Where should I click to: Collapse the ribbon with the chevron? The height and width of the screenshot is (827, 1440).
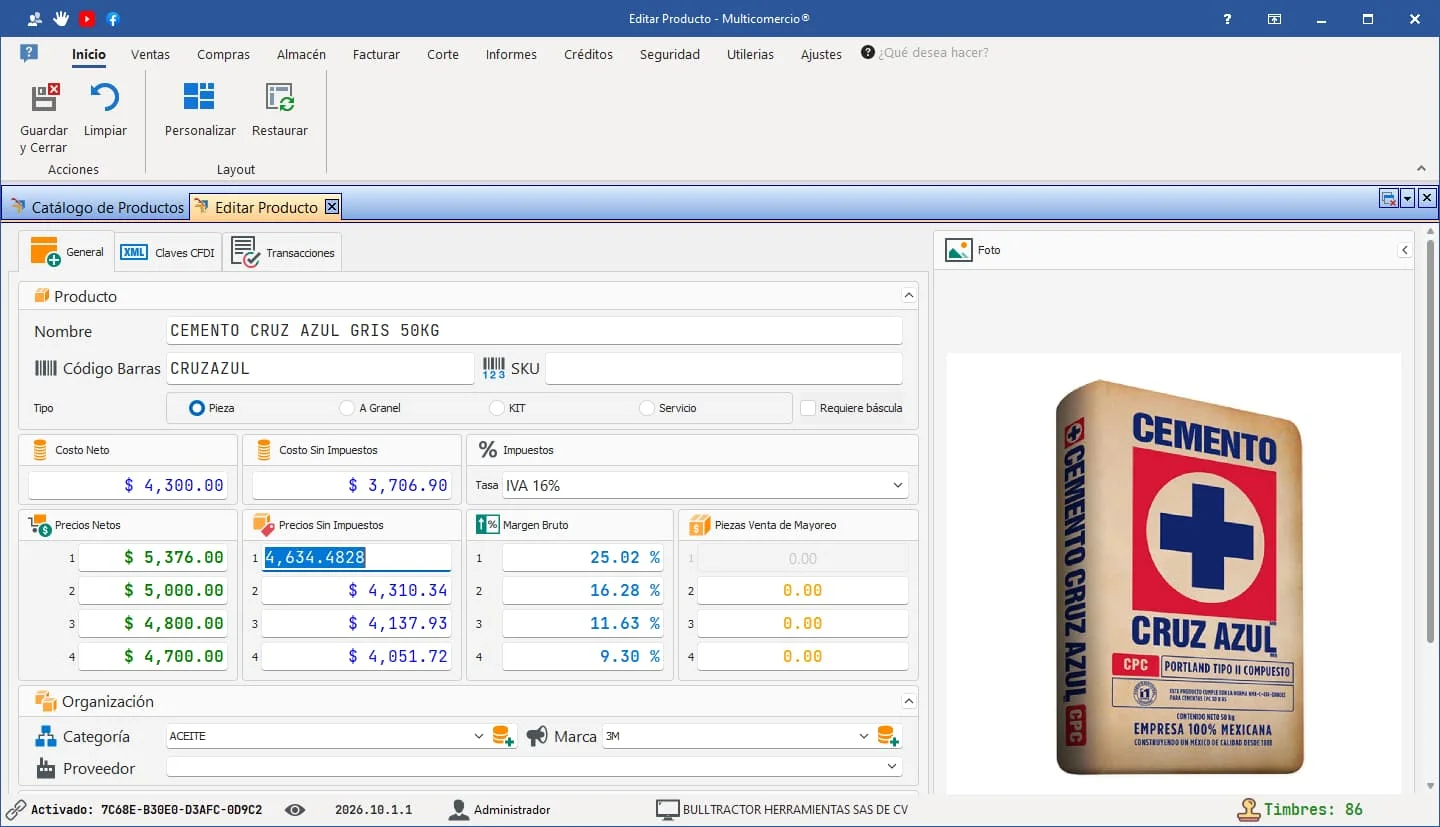coord(1422,168)
